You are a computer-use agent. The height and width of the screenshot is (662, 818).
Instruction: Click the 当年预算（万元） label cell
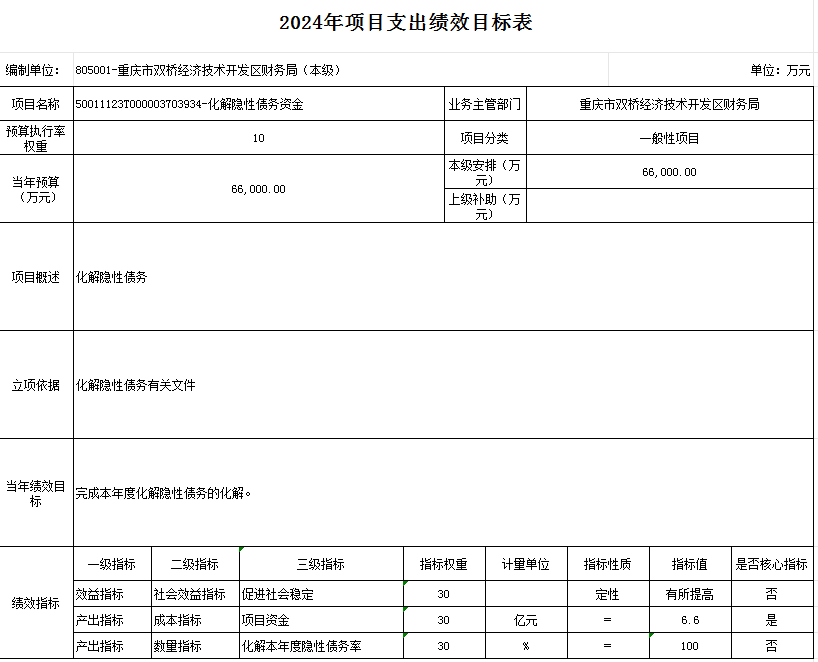click(37, 189)
